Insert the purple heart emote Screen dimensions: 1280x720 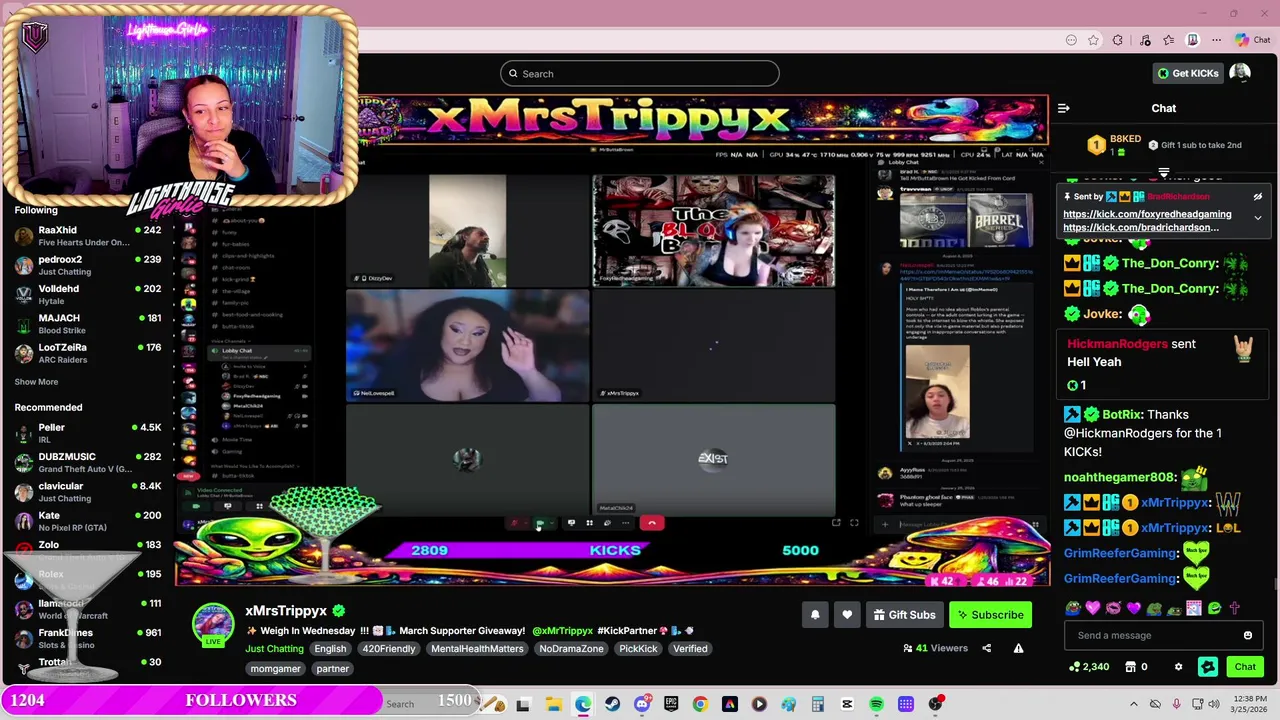1133,608
